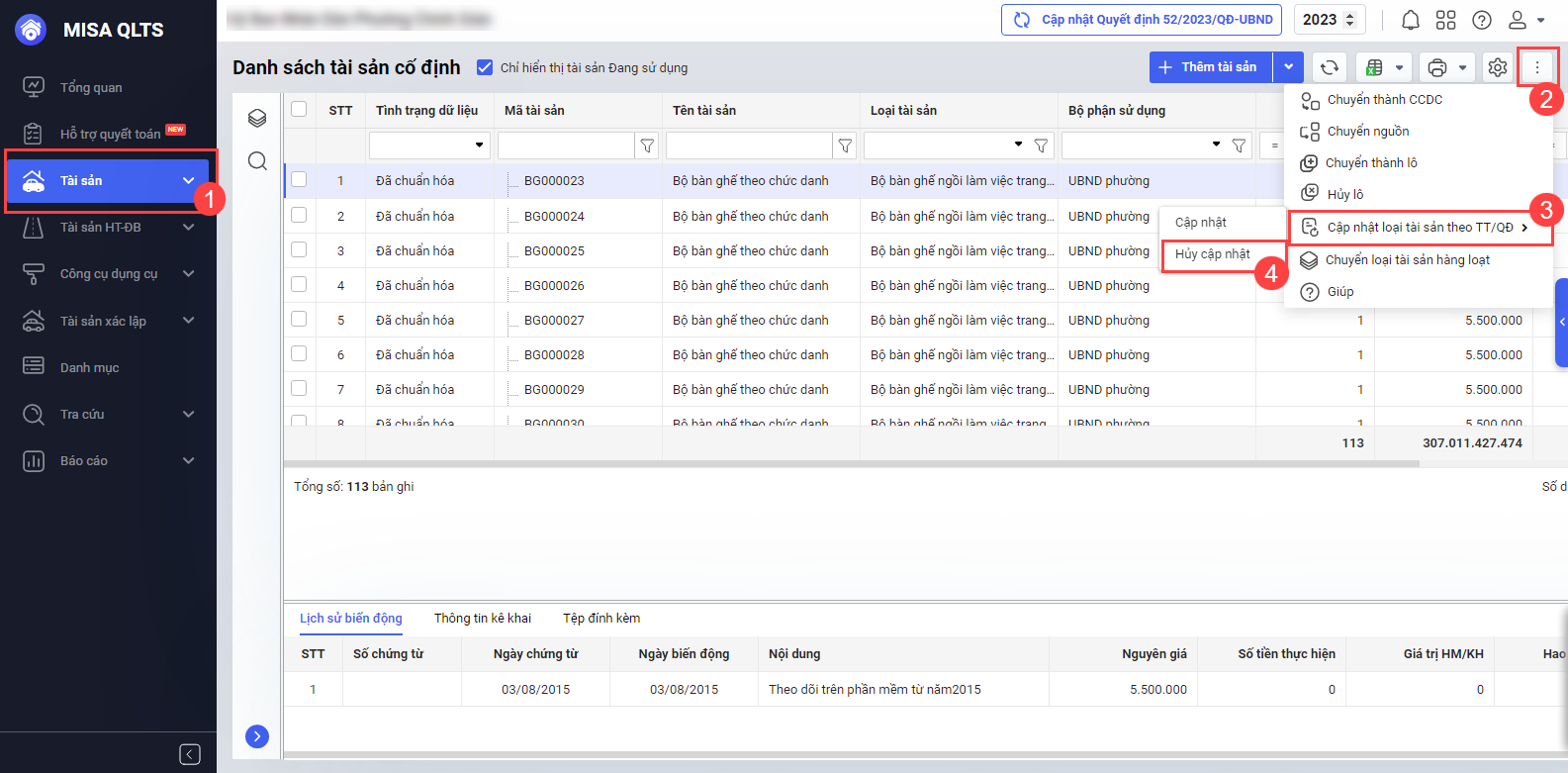Select 'Hủy cập nhật' in the submenu
Screen dimensions: 1568x773
click(1212, 254)
